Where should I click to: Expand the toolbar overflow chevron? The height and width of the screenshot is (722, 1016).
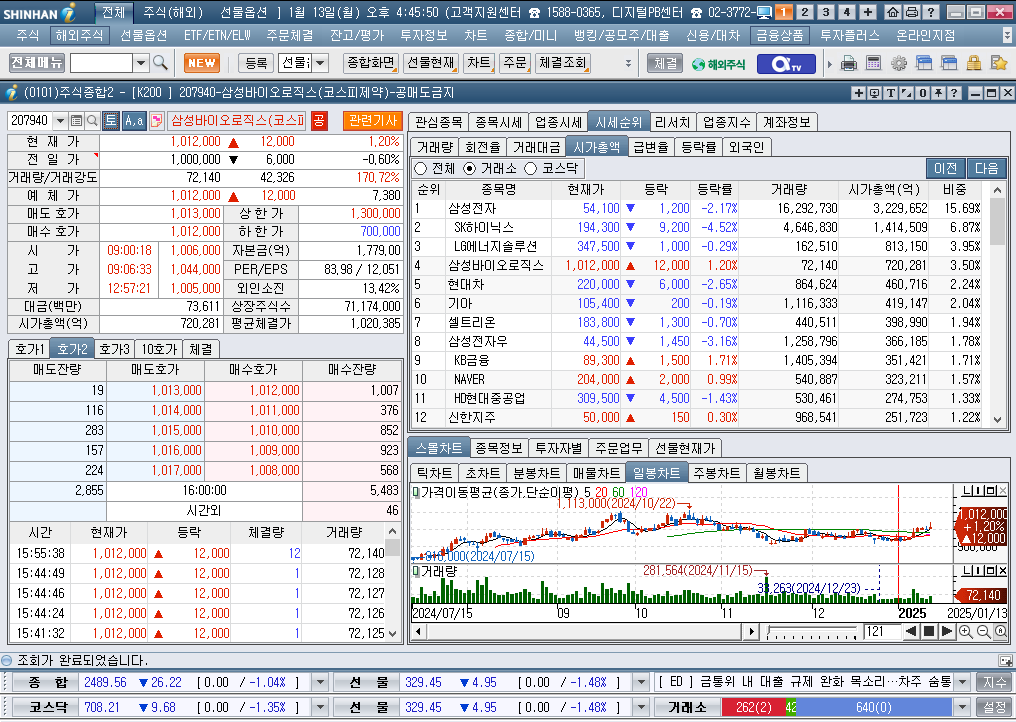click(x=628, y=64)
